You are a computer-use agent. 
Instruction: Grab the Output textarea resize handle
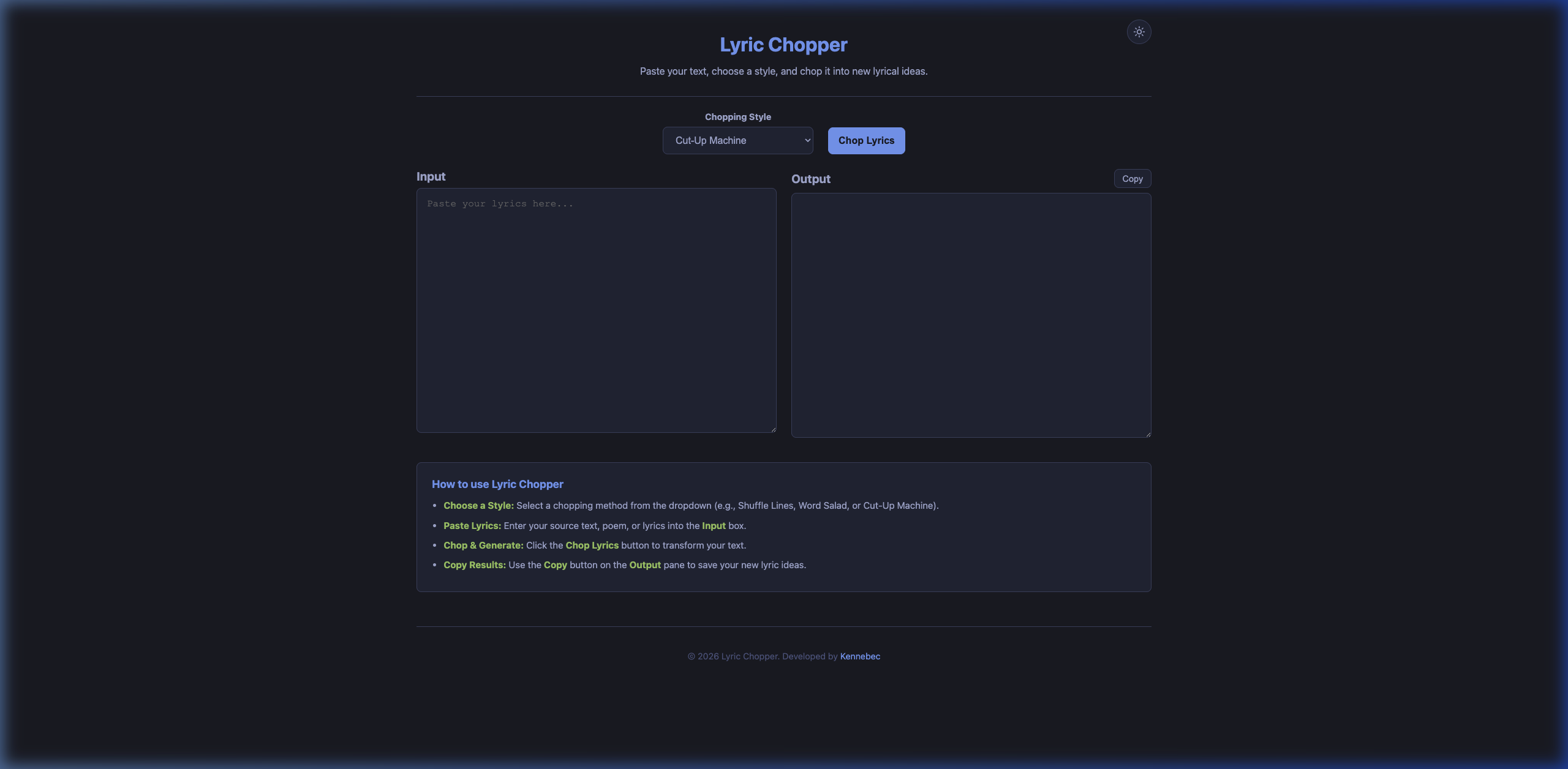coord(1148,434)
